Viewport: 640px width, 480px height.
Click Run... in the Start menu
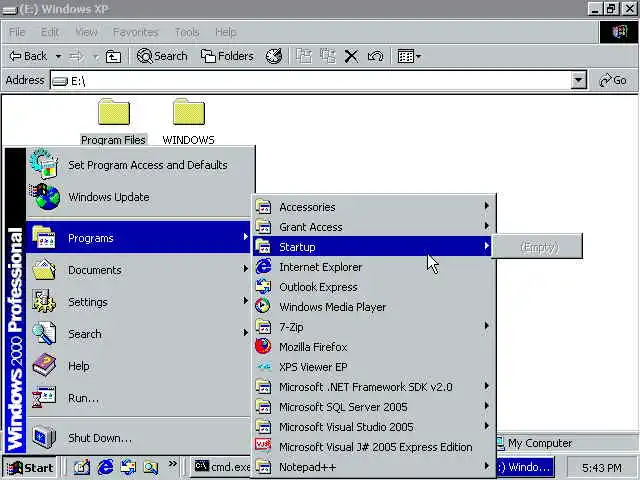click(139, 398)
